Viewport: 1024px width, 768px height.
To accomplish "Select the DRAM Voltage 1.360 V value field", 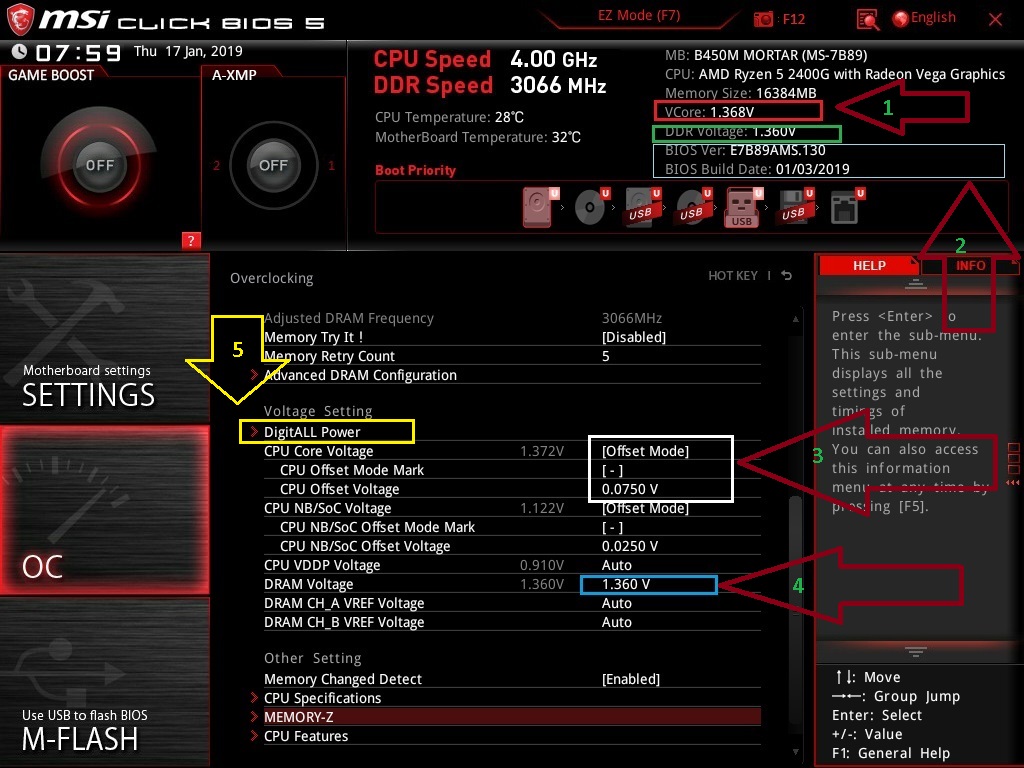I will click(648, 584).
